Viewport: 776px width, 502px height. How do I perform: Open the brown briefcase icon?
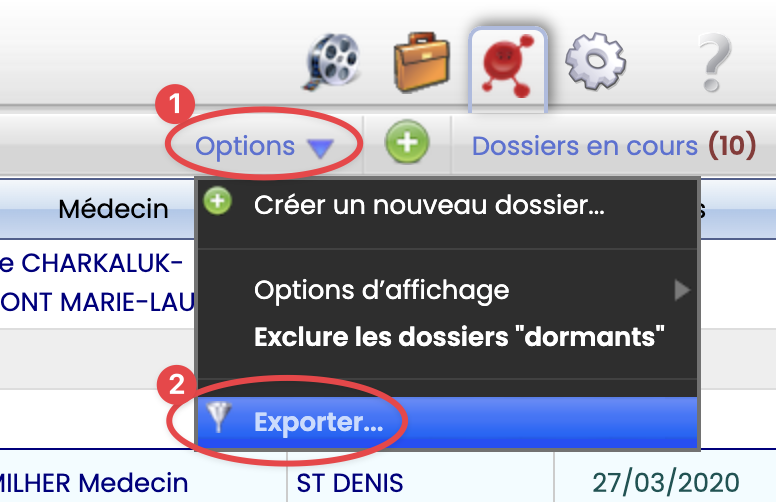tap(422, 62)
